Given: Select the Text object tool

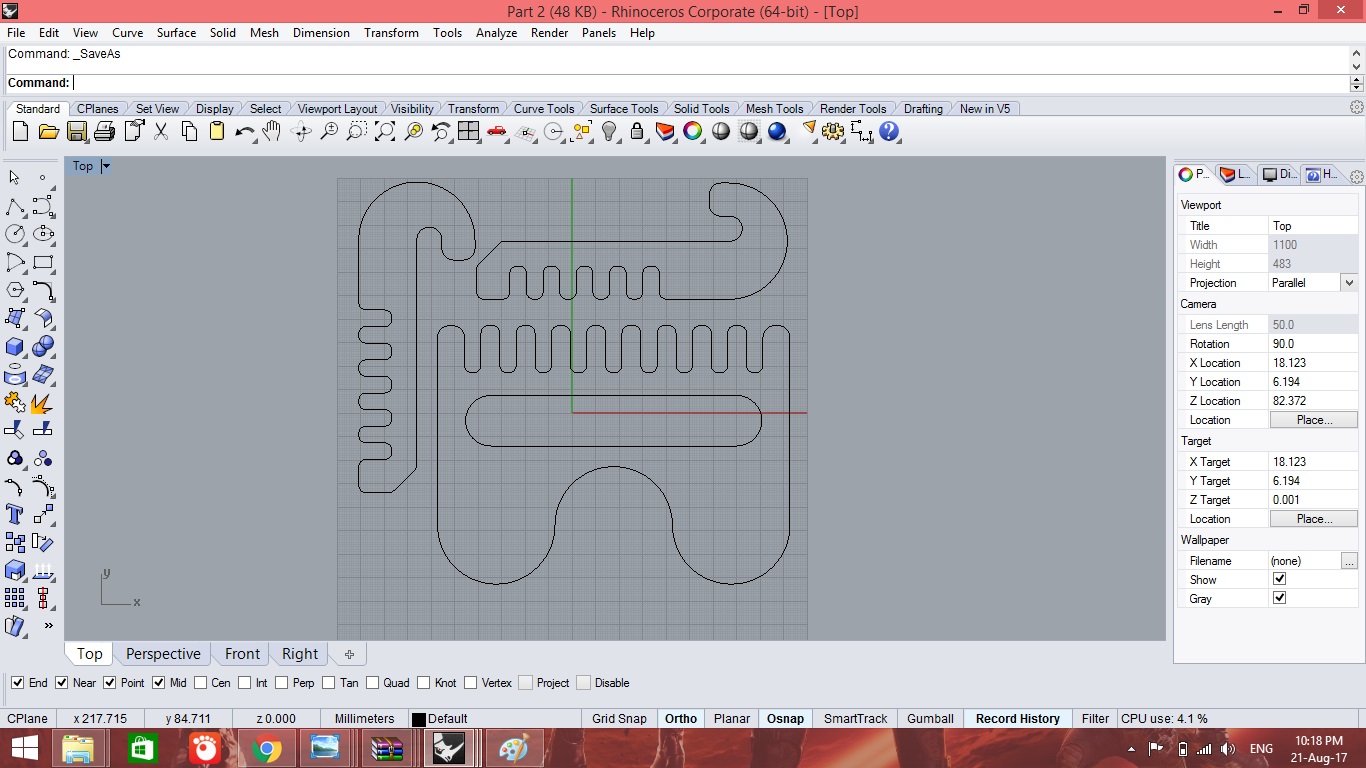Looking at the screenshot, I should 15,514.
